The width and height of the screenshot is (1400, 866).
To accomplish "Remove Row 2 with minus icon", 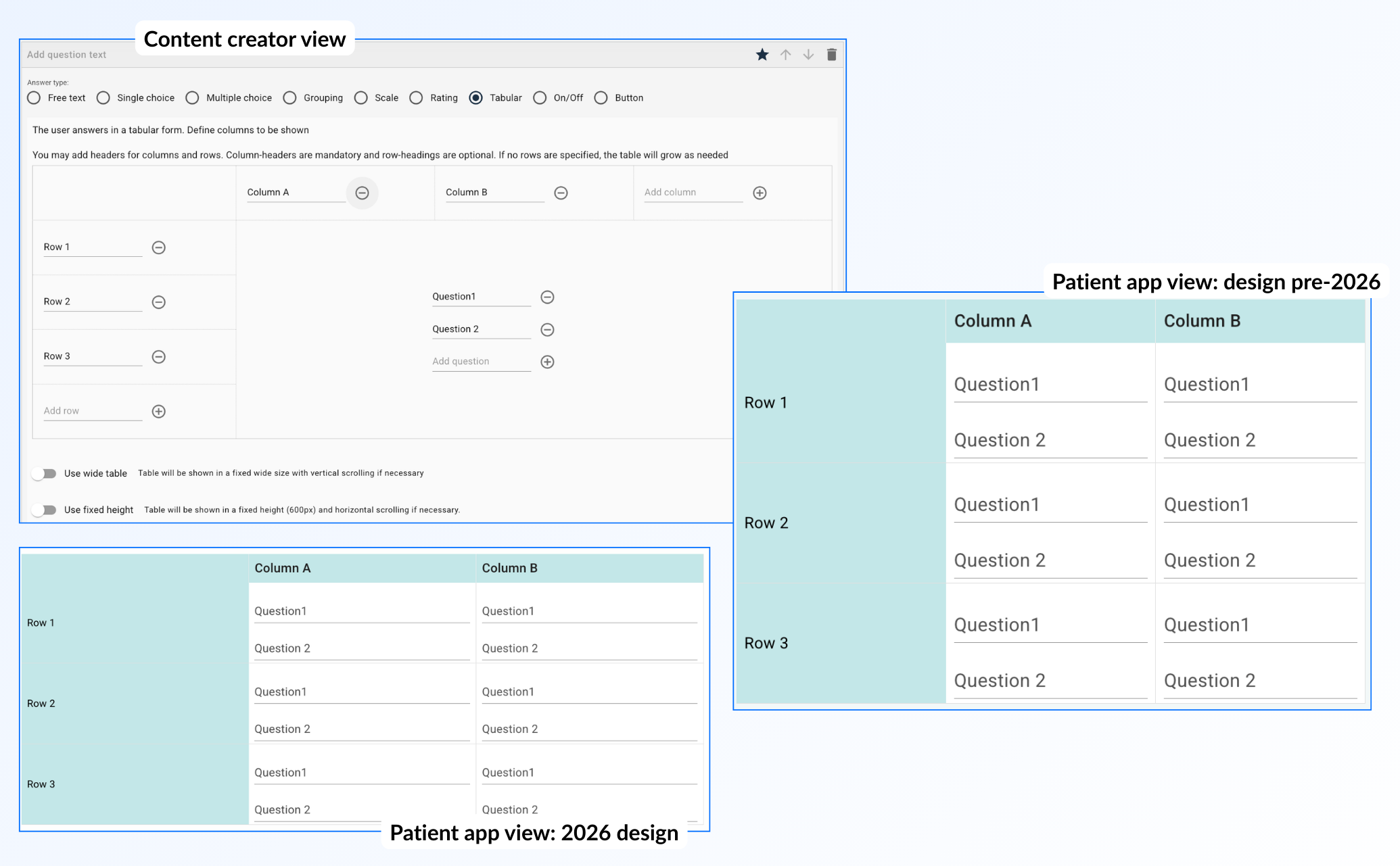I will [x=159, y=302].
